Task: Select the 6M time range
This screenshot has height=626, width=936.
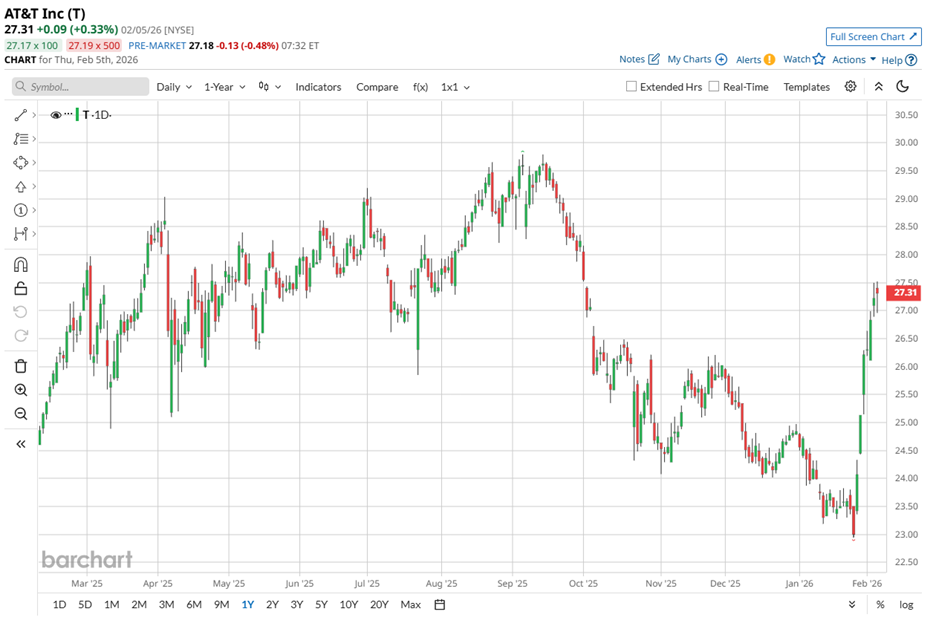Action: [x=194, y=605]
